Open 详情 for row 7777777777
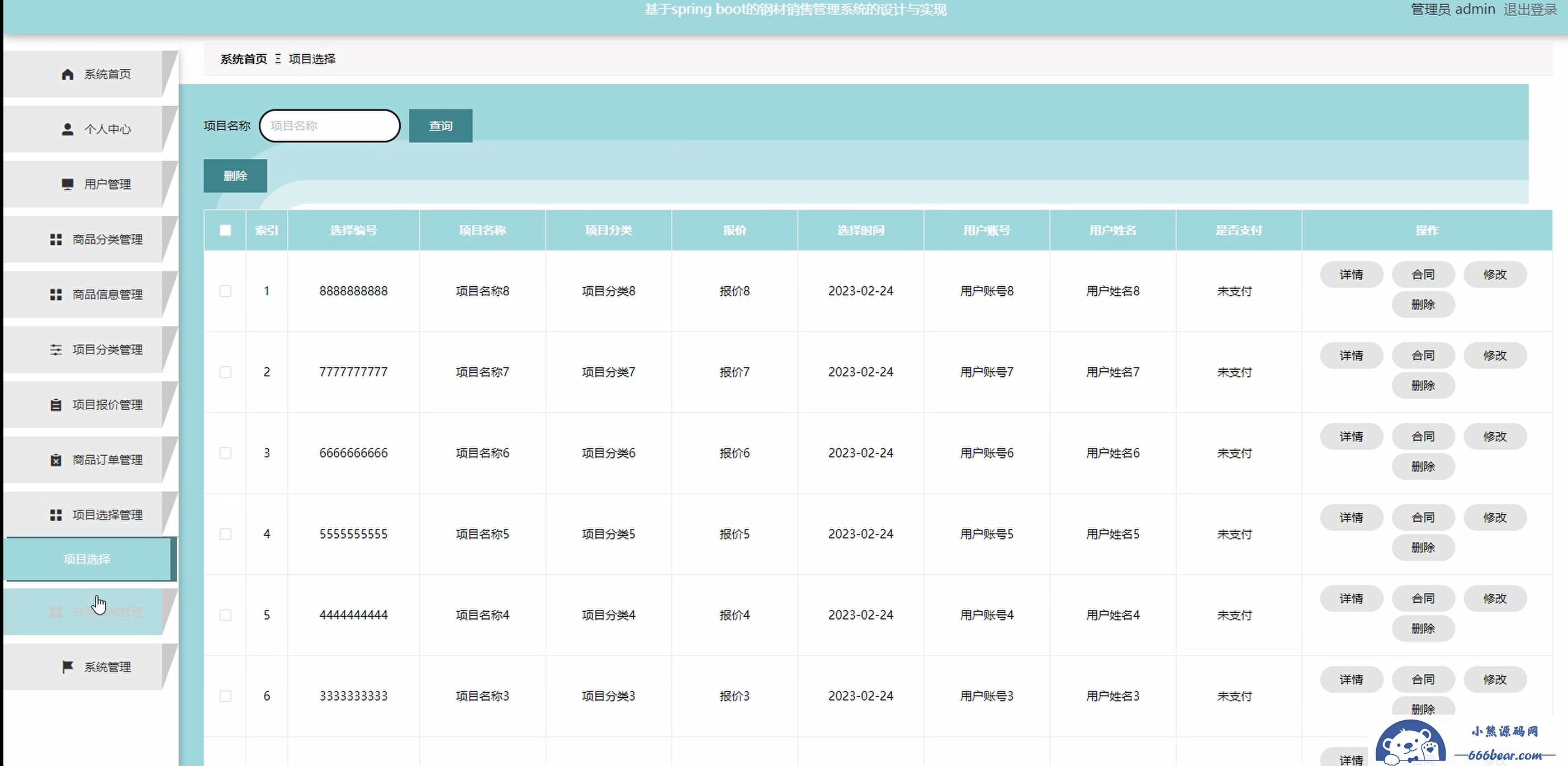Viewport: 1568px width, 766px height. (1351, 356)
